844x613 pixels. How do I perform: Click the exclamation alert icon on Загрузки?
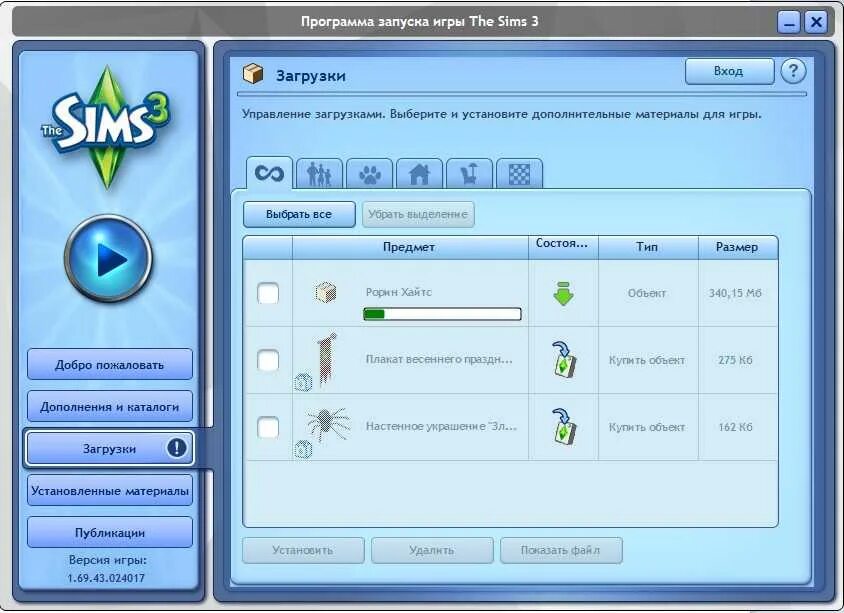coord(177,447)
